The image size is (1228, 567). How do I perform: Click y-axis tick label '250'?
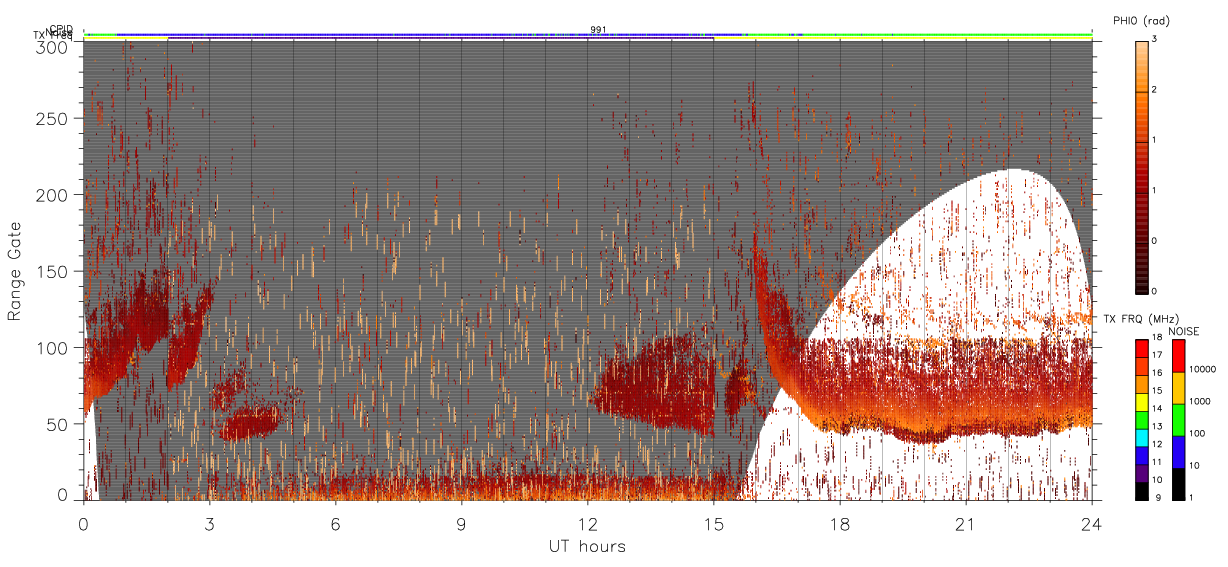pos(51,118)
